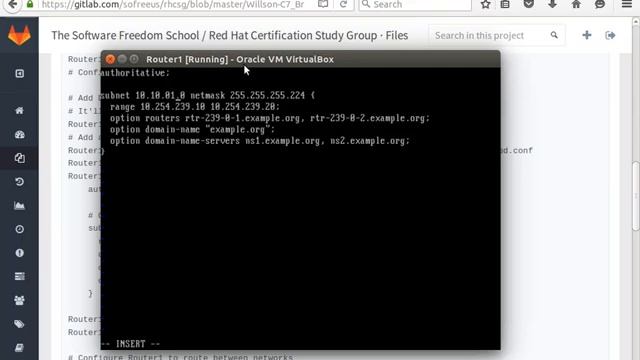Click the gitlab.com URL address field
The width and height of the screenshot is (640, 360).
pos(173,4)
